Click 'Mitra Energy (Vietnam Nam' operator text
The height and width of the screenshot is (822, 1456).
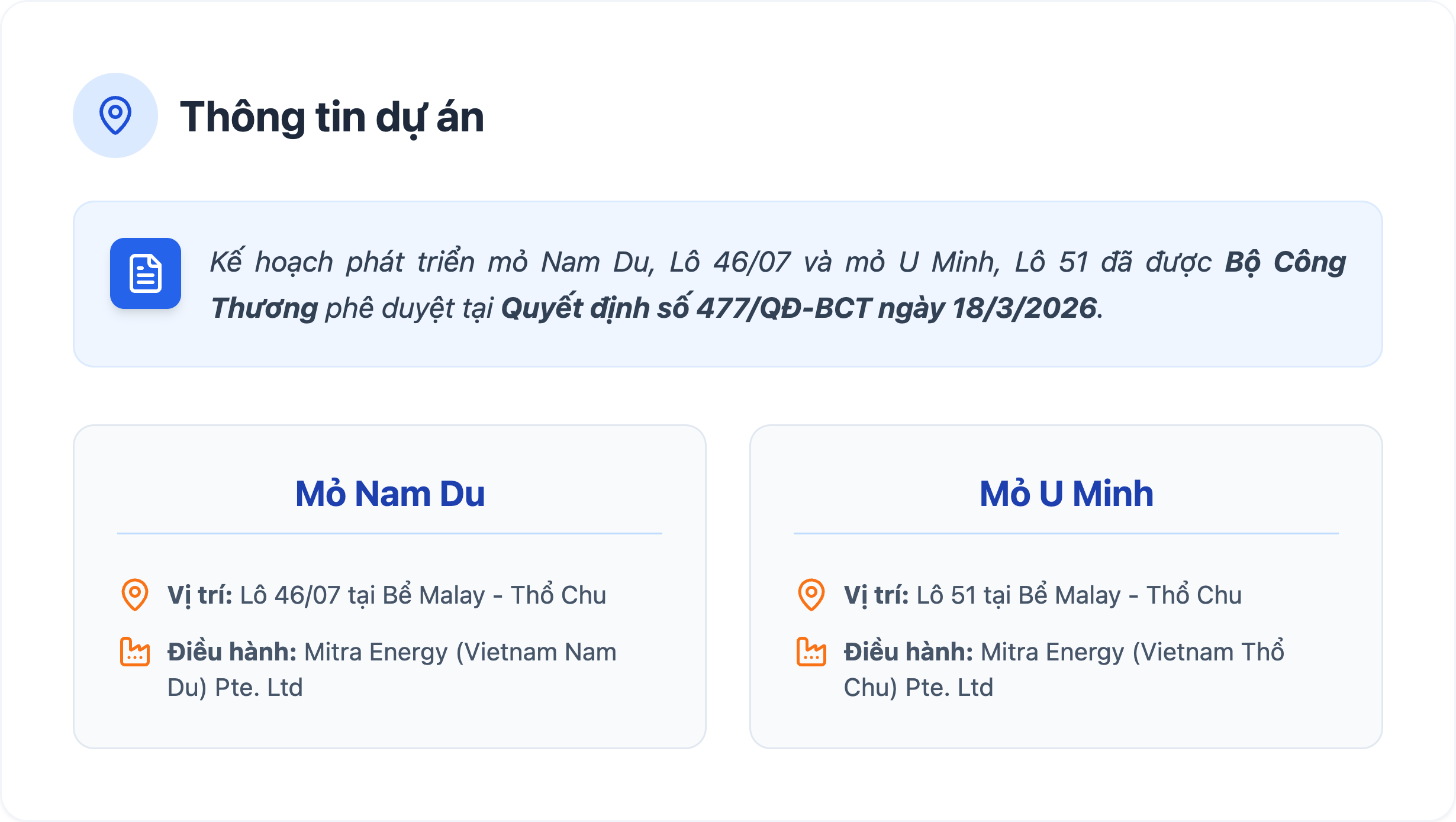[x=460, y=652]
